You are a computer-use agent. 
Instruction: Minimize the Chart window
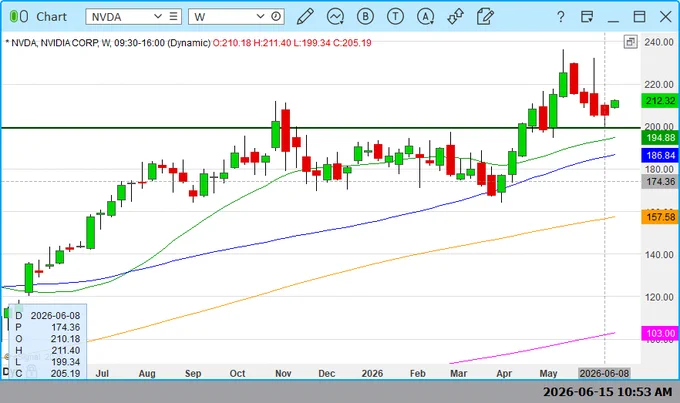(613, 20)
